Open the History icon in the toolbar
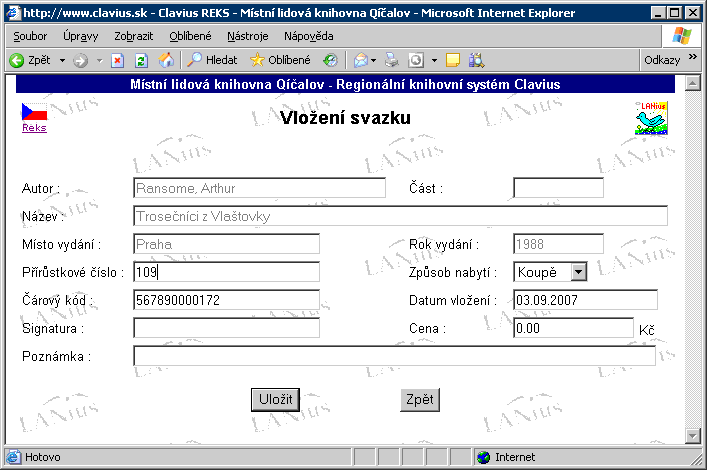707x470 pixels. [331, 60]
